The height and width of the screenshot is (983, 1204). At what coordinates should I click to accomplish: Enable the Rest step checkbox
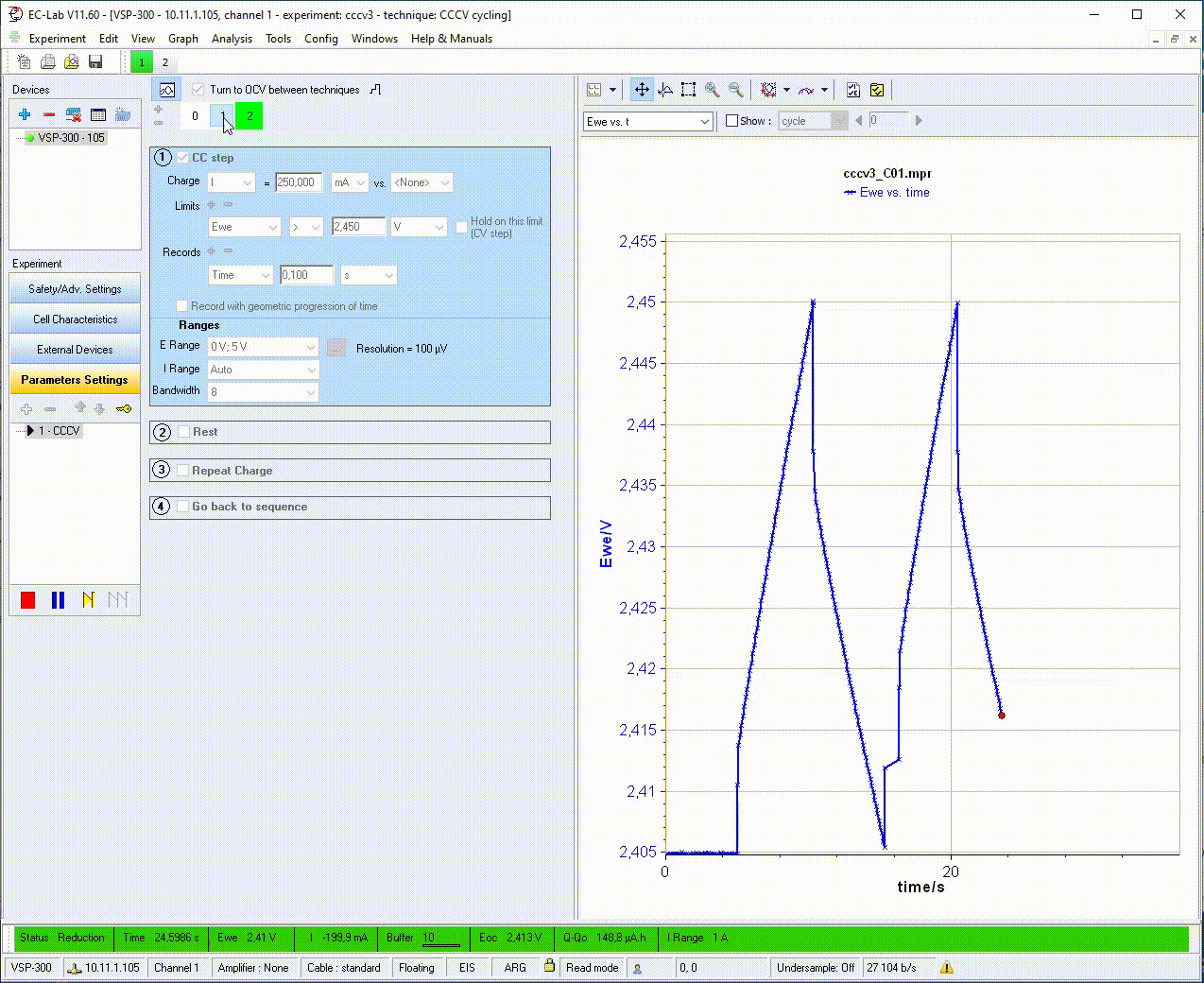point(184,432)
